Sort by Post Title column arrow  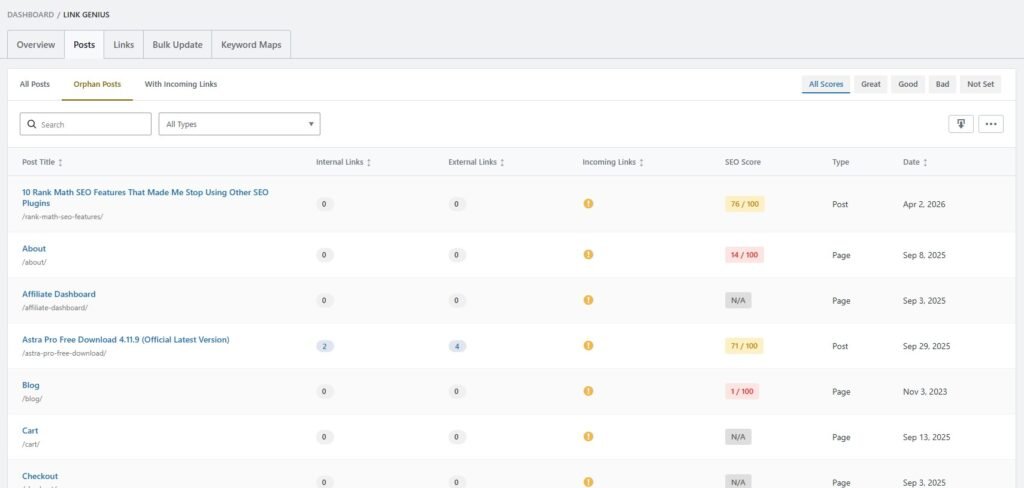point(61,162)
